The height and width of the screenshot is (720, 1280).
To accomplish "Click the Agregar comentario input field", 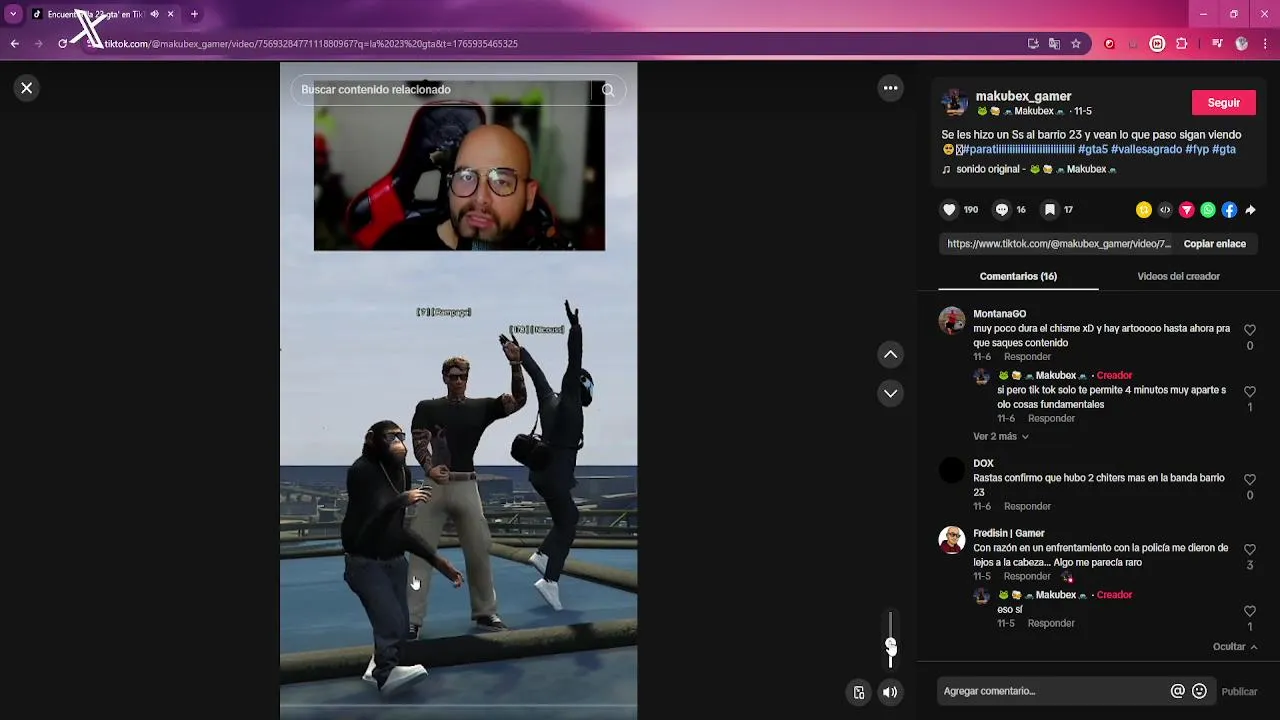I will [1054, 691].
